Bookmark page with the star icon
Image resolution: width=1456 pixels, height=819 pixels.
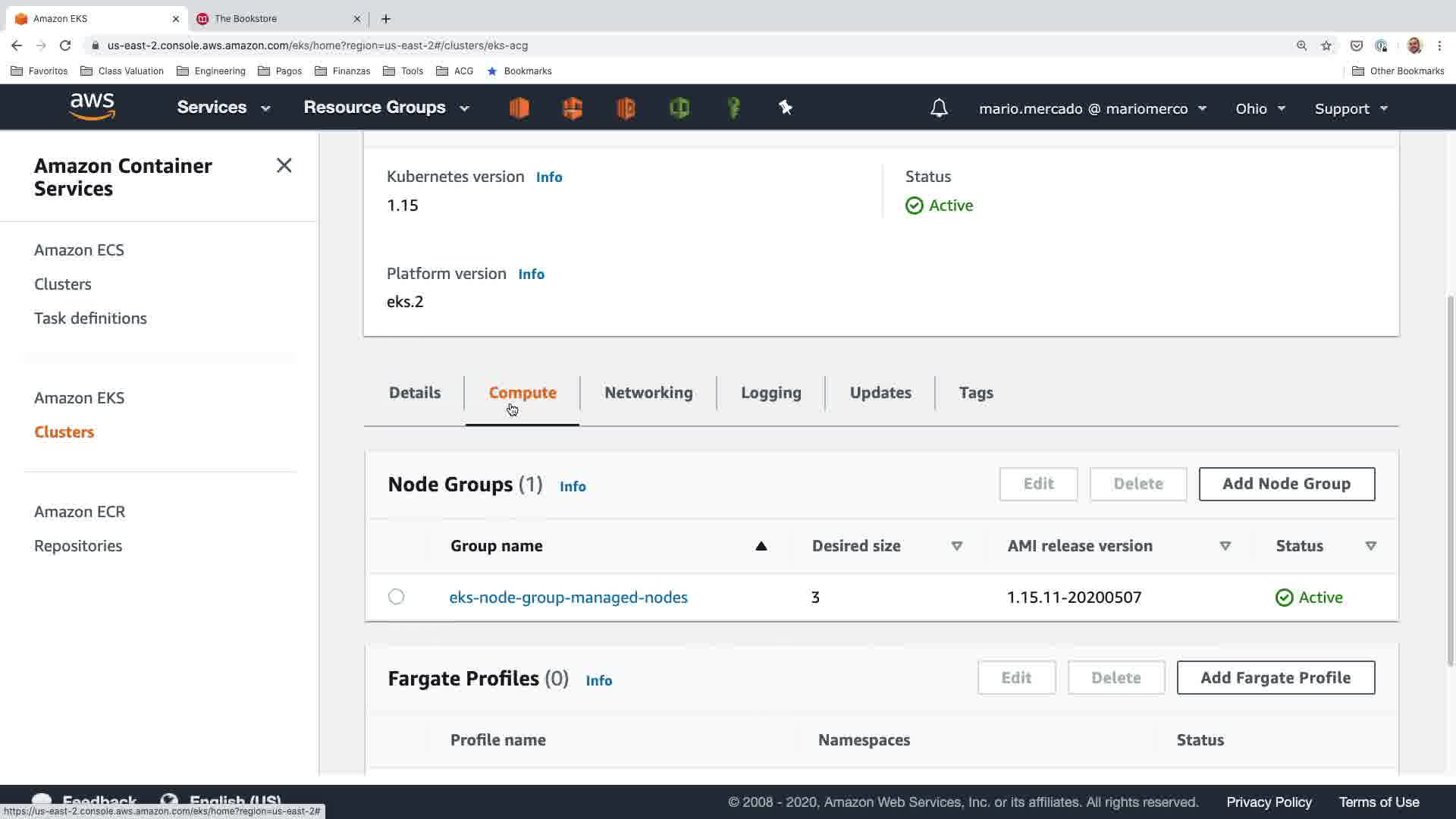[1326, 45]
